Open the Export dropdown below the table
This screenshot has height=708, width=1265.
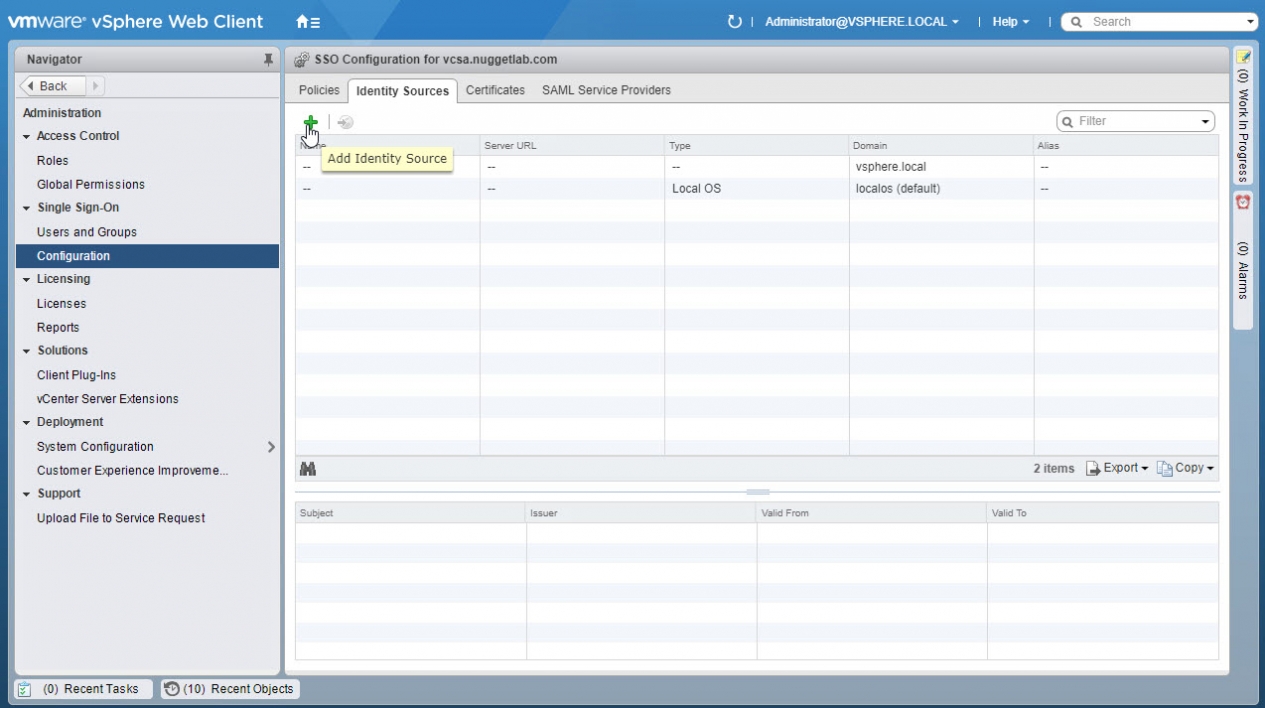click(1118, 468)
